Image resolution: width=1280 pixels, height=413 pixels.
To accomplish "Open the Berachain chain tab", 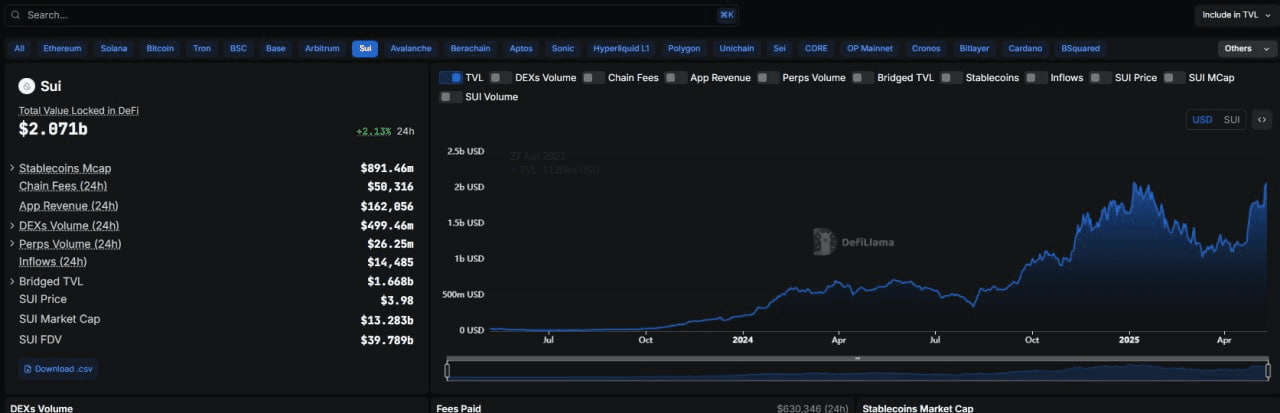I will [470, 48].
